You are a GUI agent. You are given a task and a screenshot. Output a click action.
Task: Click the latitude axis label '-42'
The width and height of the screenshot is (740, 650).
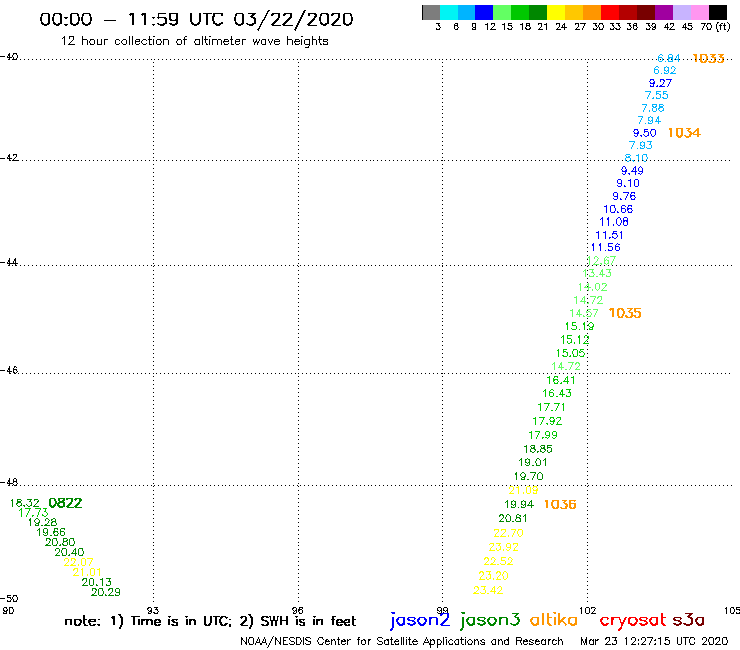tap(10, 157)
